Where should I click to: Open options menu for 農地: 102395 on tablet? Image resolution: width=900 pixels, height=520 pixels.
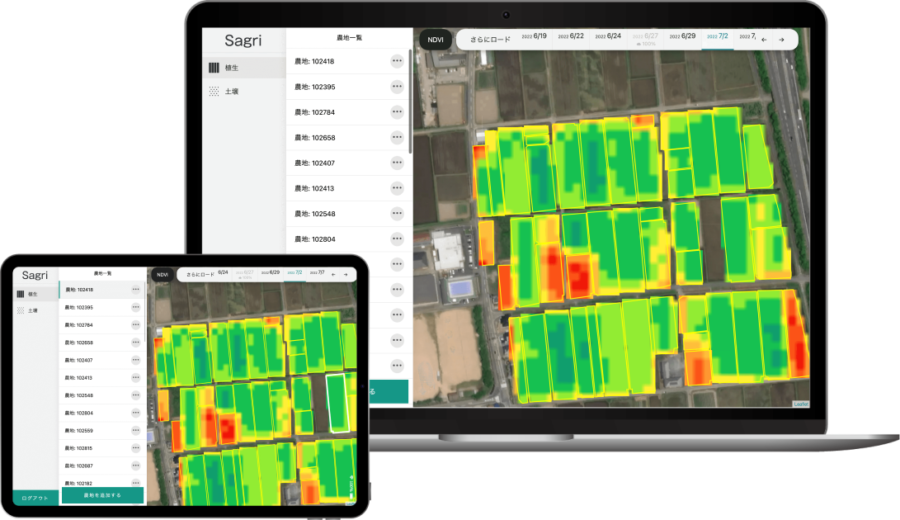pos(136,307)
